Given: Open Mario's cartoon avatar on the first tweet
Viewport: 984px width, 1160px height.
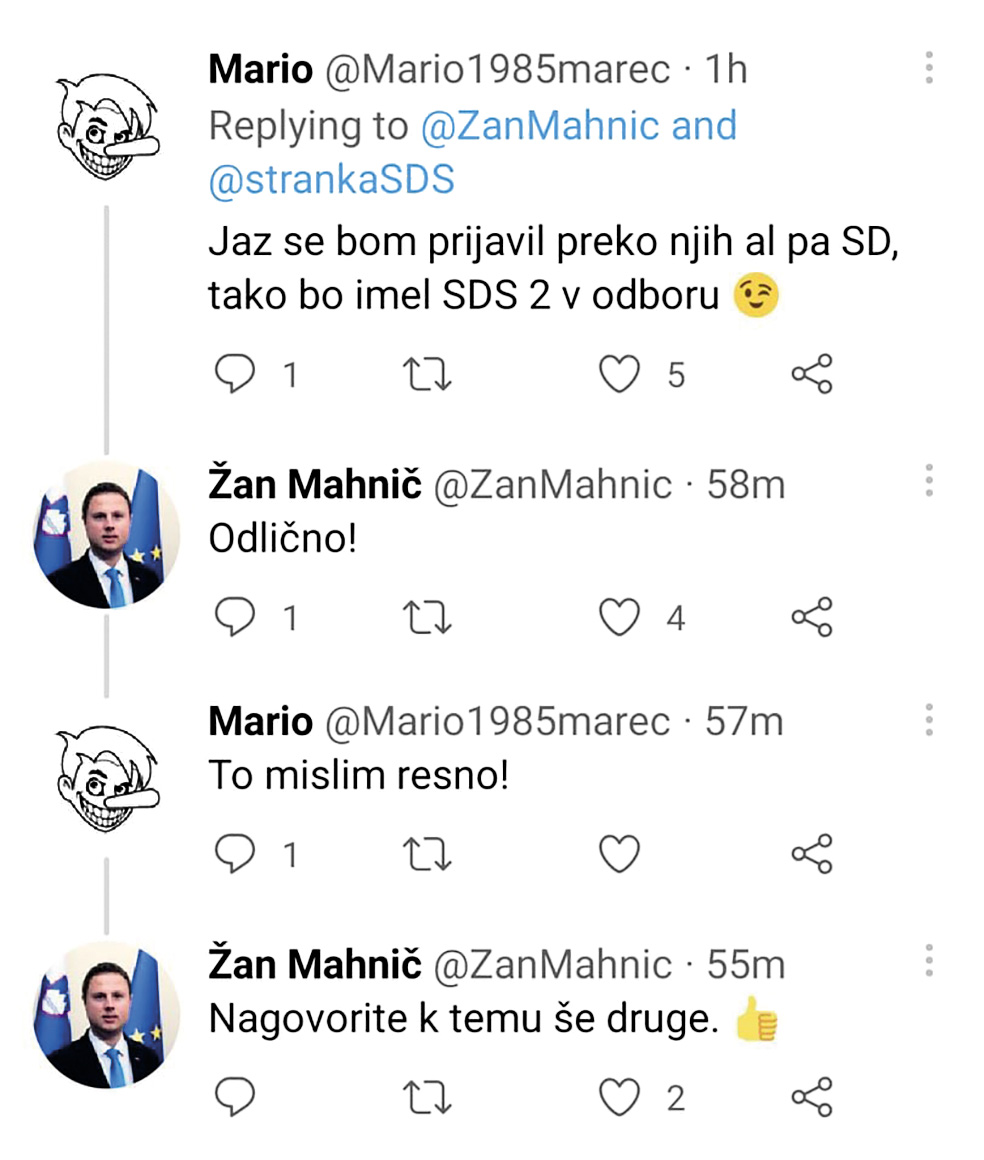Looking at the screenshot, I should click(107, 125).
